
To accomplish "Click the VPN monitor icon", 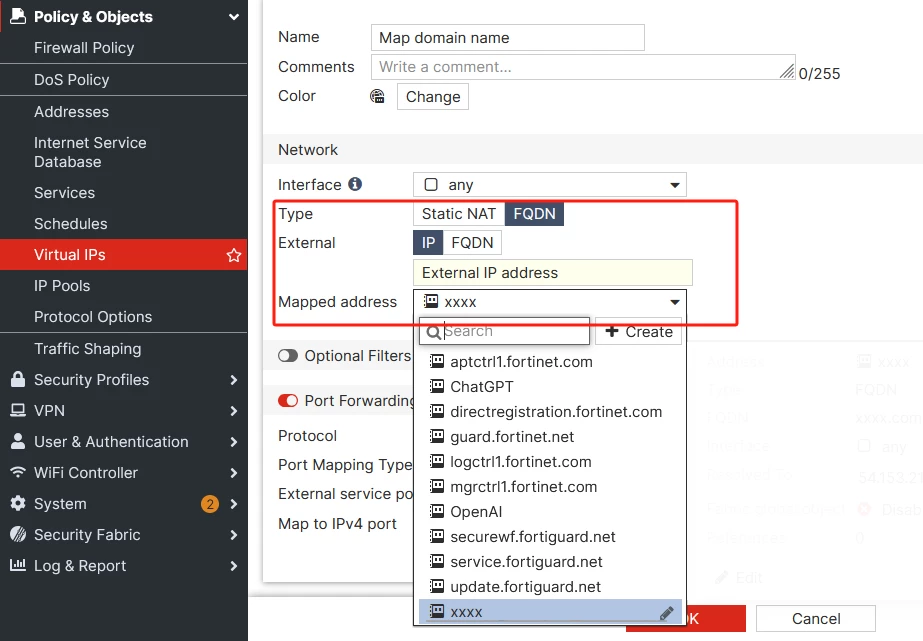I will (x=18, y=410).
